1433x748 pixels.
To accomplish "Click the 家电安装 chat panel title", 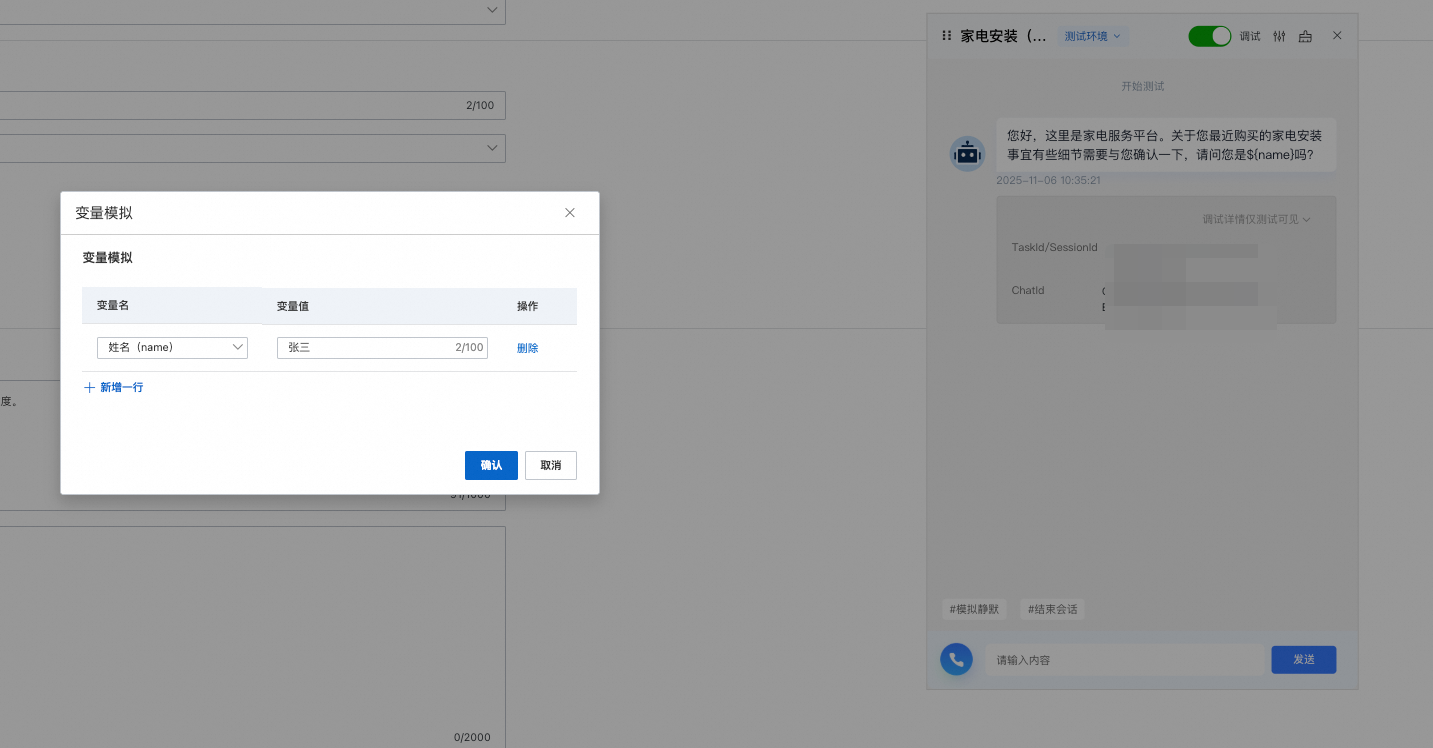I will [x=1003, y=36].
